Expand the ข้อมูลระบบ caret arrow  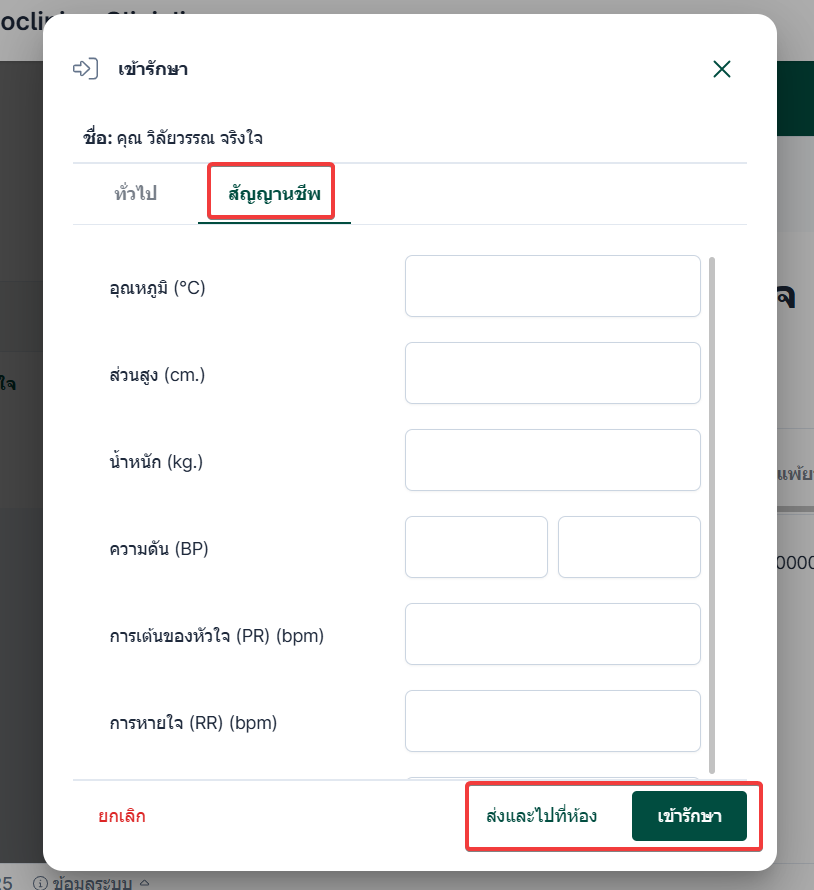click(144, 883)
